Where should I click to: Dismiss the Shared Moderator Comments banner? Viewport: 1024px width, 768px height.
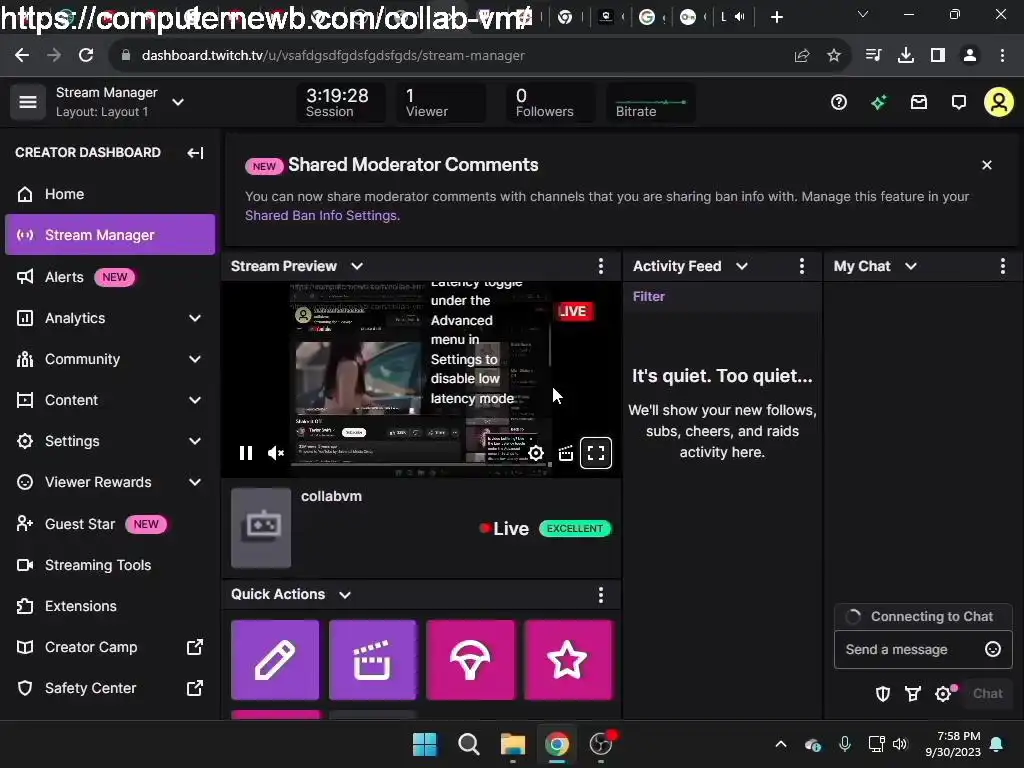click(x=987, y=165)
